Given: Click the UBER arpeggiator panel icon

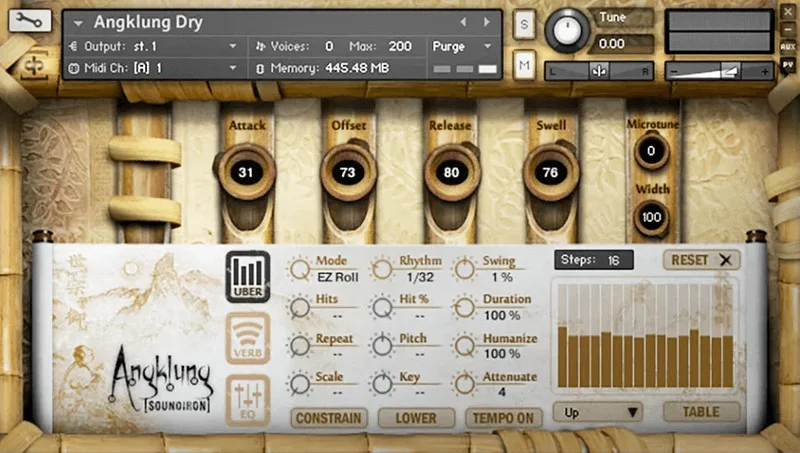Looking at the screenshot, I should (x=248, y=276).
